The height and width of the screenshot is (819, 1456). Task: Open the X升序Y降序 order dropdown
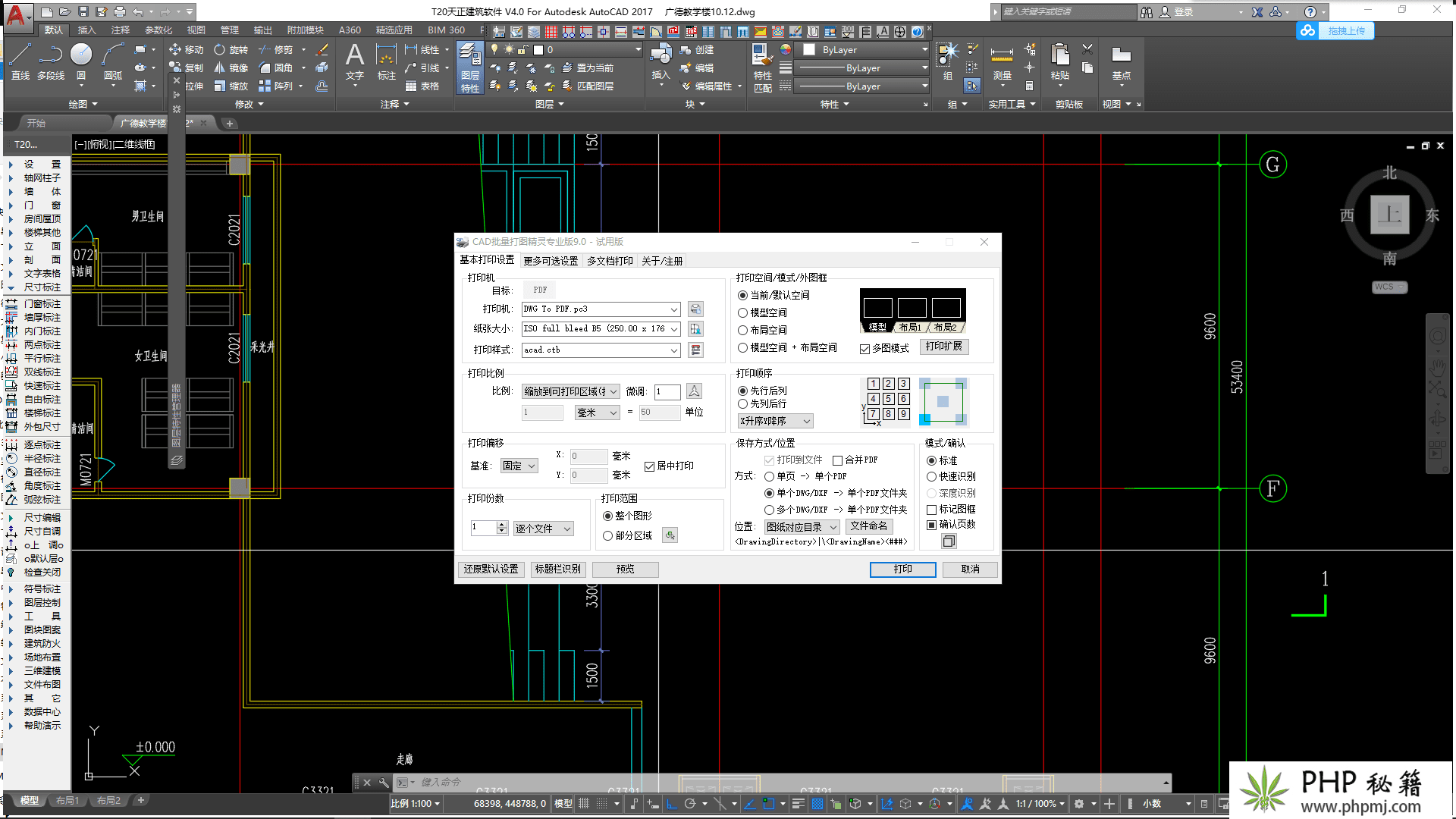(x=775, y=421)
